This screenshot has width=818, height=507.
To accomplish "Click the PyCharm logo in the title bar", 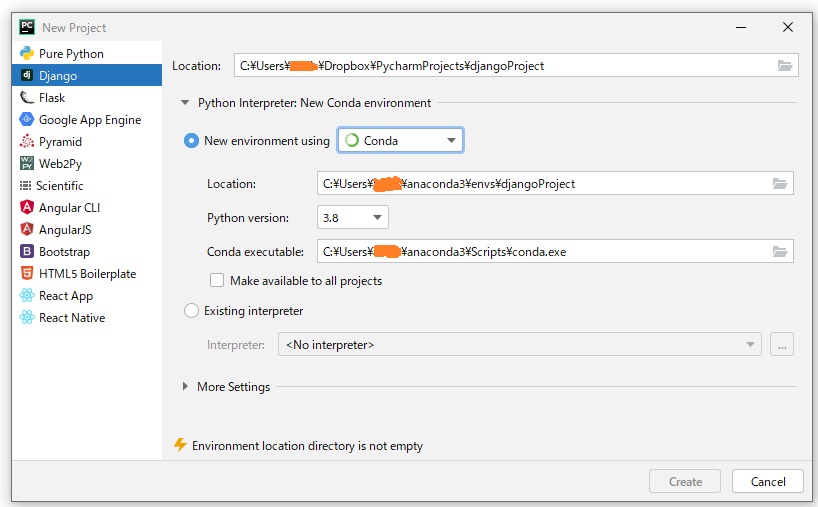I will (x=27, y=27).
